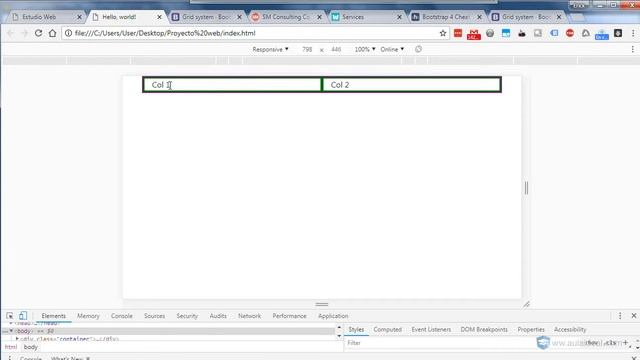Activate the inspect element picker icon
Viewport: 640px width, 360px height.
(9, 316)
